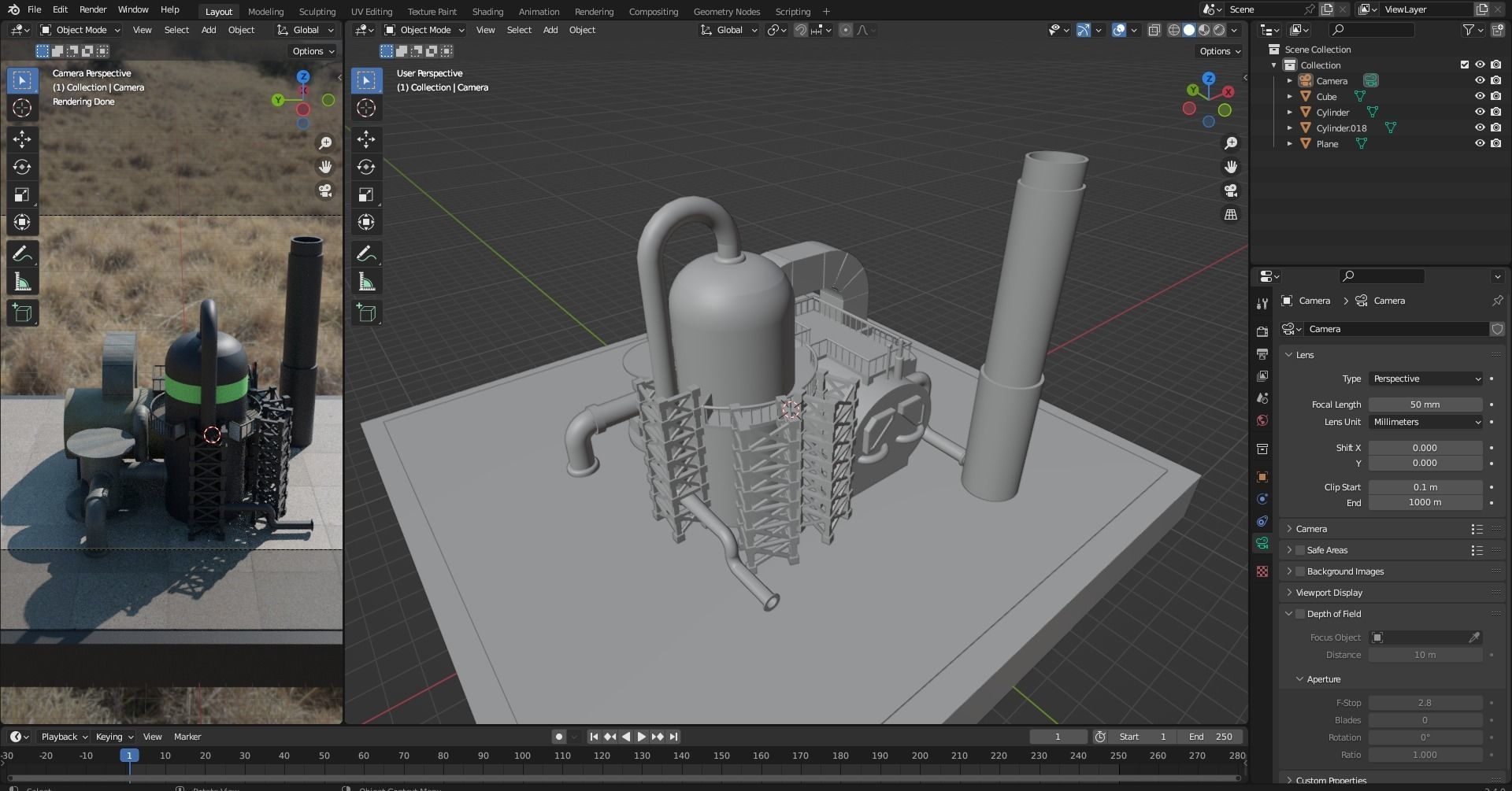Toggle X-ray mode in the viewport header
The width and height of the screenshot is (1512, 791).
[x=1154, y=30]
